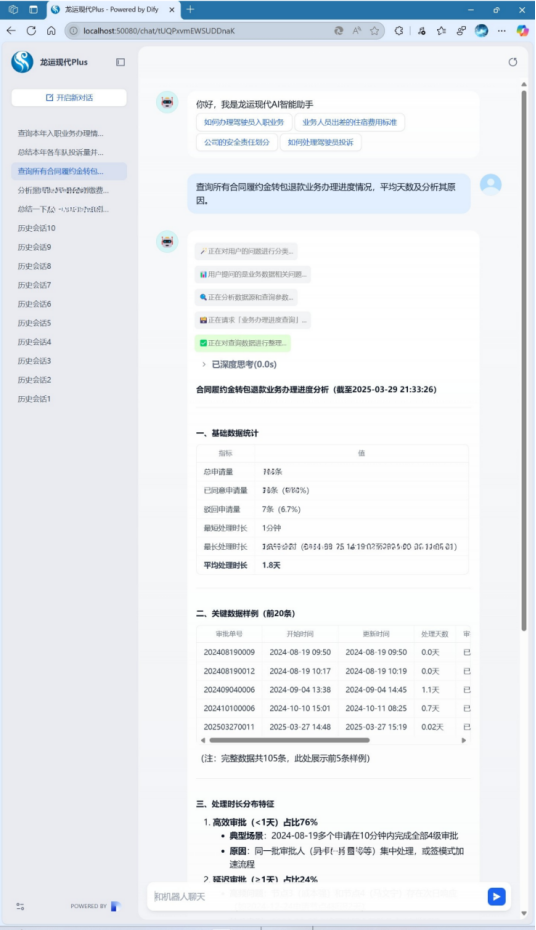Screen dimensions: 536x930
Task: Open conversation 历史会话10 in sidebar
Action: pos(36,228)
